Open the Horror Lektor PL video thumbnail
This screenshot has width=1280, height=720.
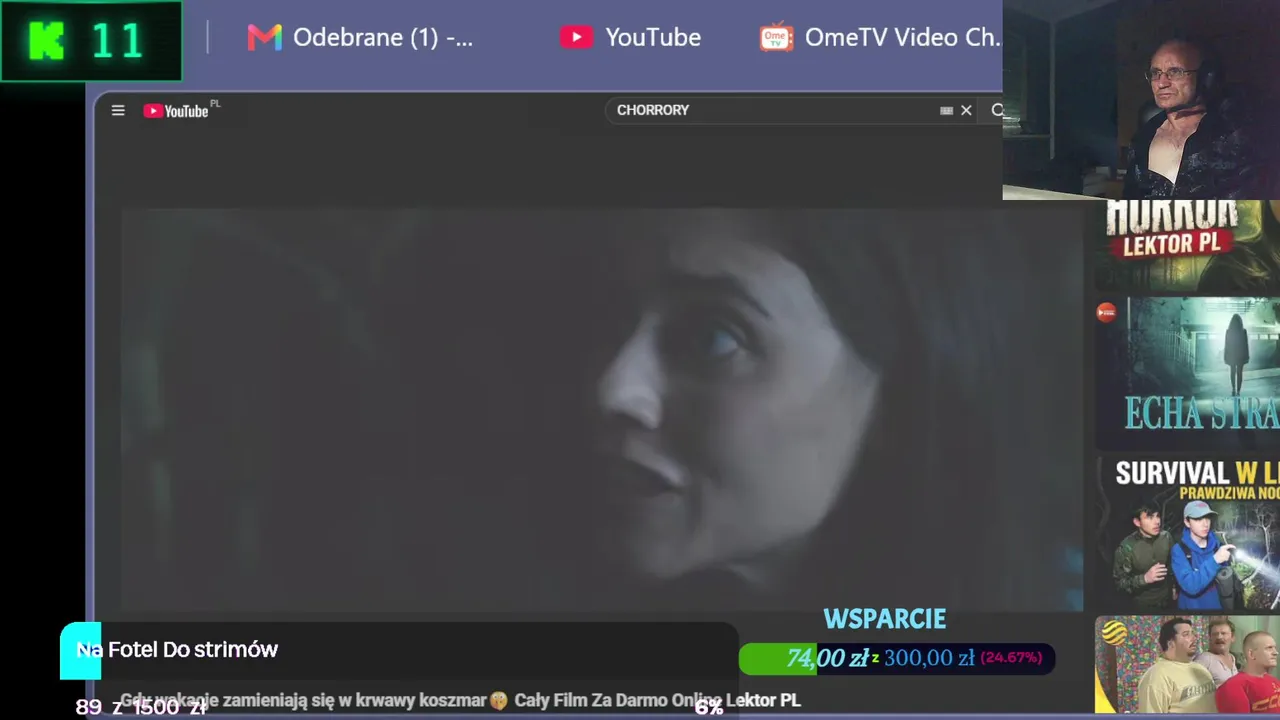click(1187, 245)
